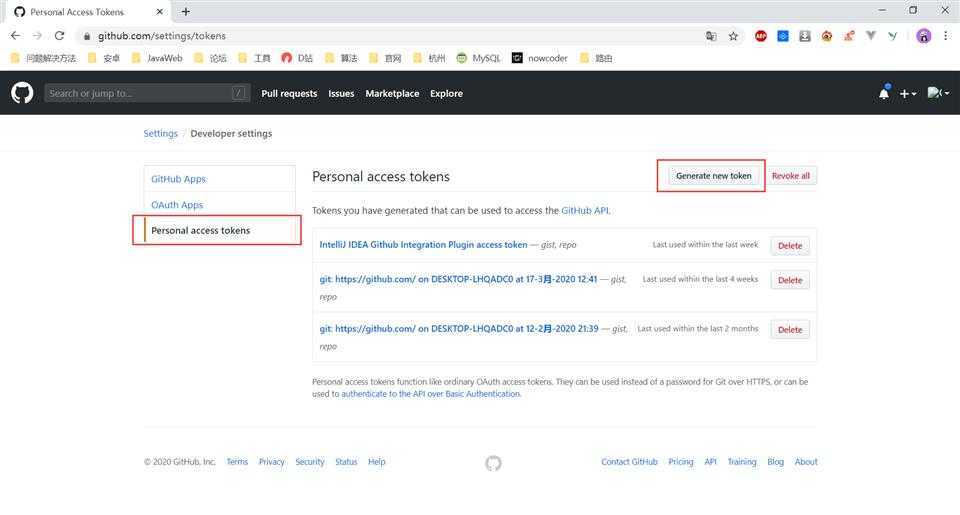Open About in the footer
The width and height of the screenshot is (960, 515).
pyautogui.click(x=806, y=462)
